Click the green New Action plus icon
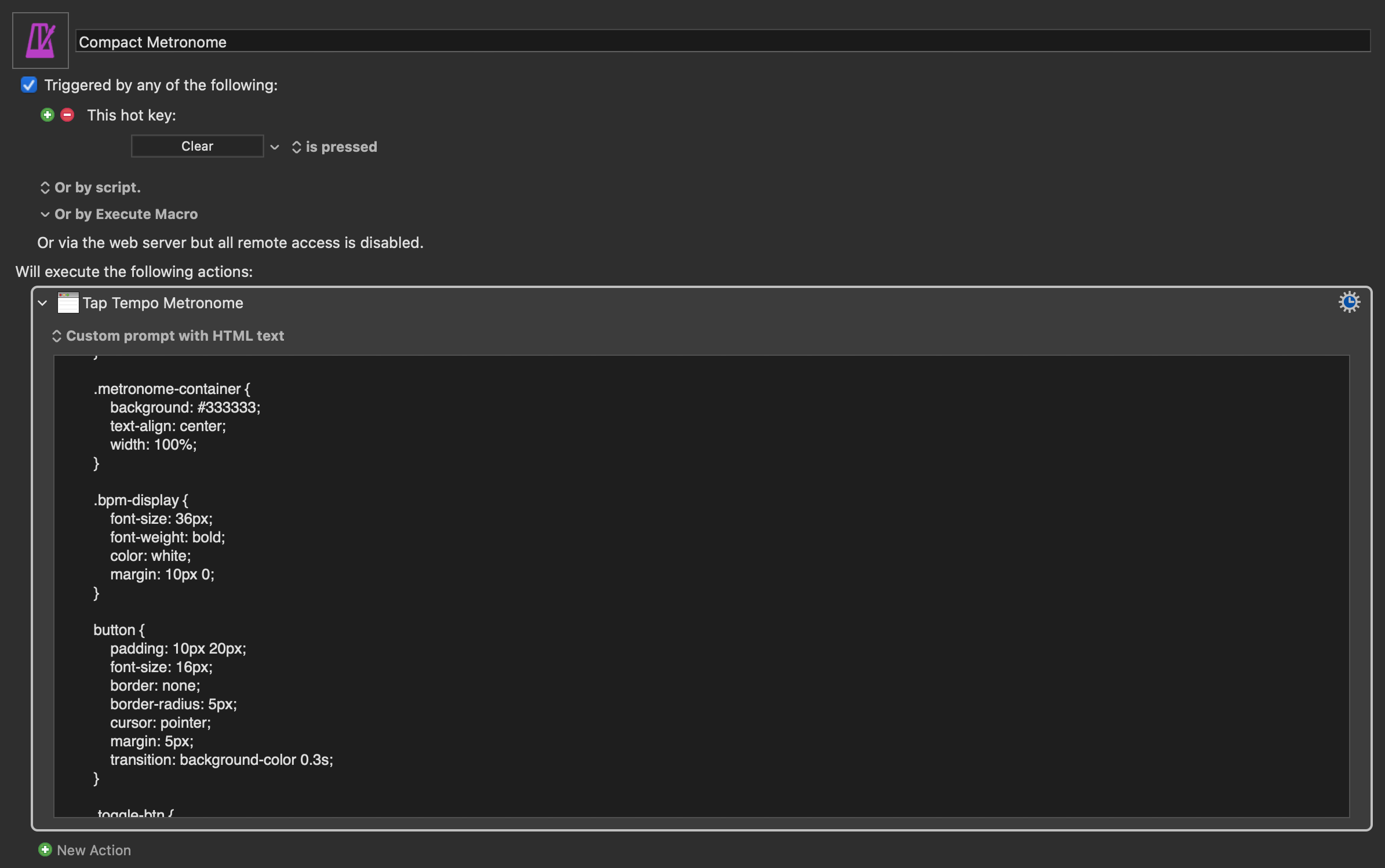Viewport: 1385px width, 868px height. tap(45, 849)
